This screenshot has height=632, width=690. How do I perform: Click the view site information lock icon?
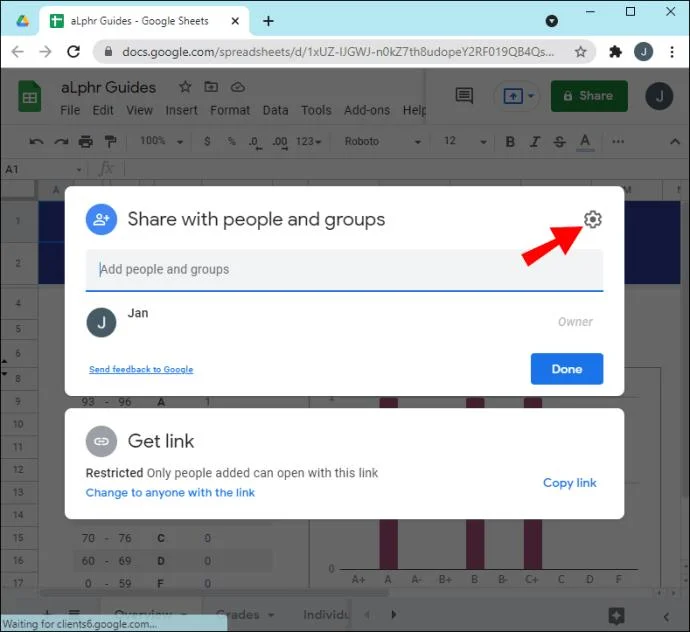point(108,51)
